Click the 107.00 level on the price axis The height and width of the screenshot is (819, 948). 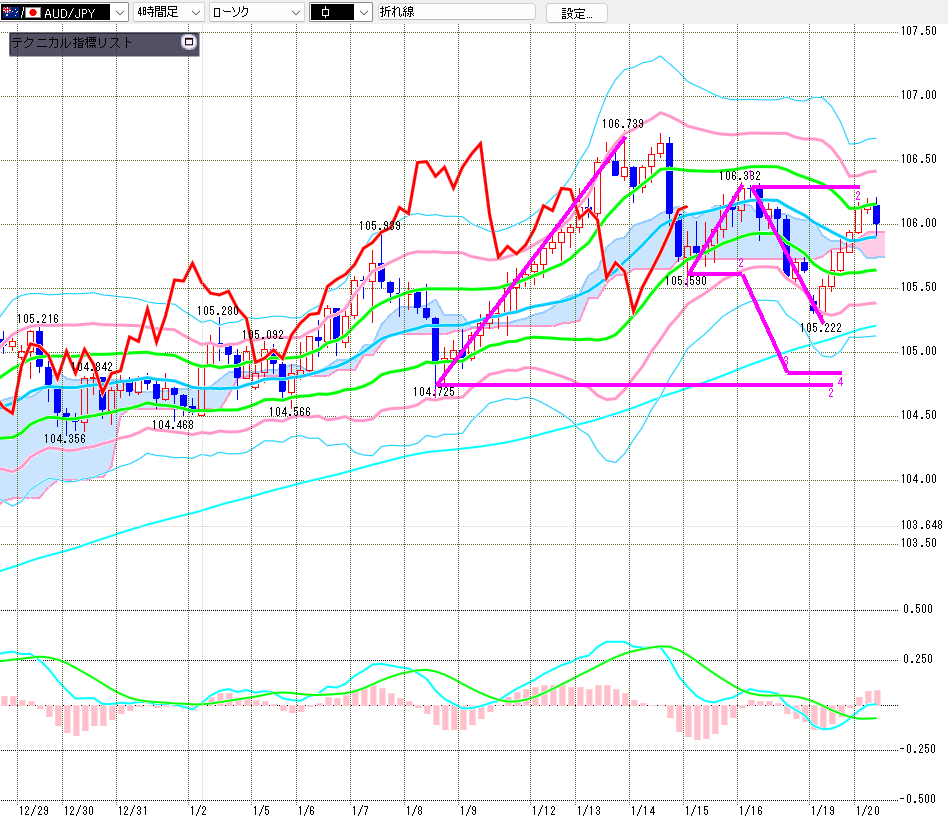tap(918, 96)
